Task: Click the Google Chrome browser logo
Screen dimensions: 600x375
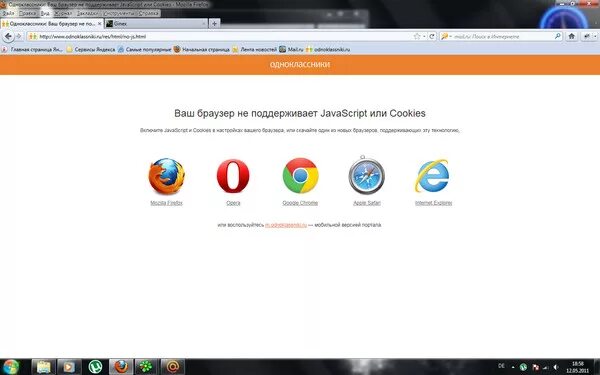Action: (x=300, y=176)
